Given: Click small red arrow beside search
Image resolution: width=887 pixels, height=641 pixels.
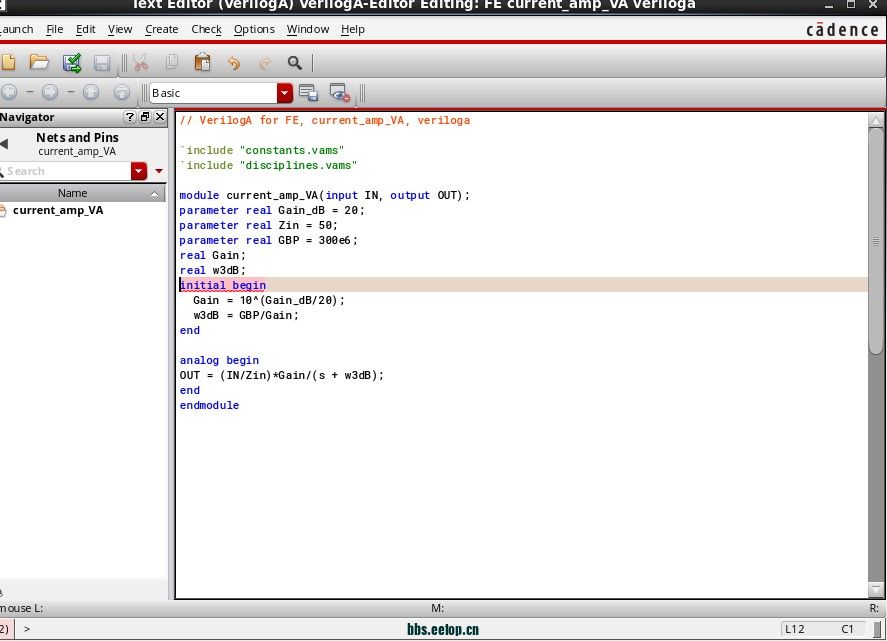Looking at the screenshot, I should [159, 171].
